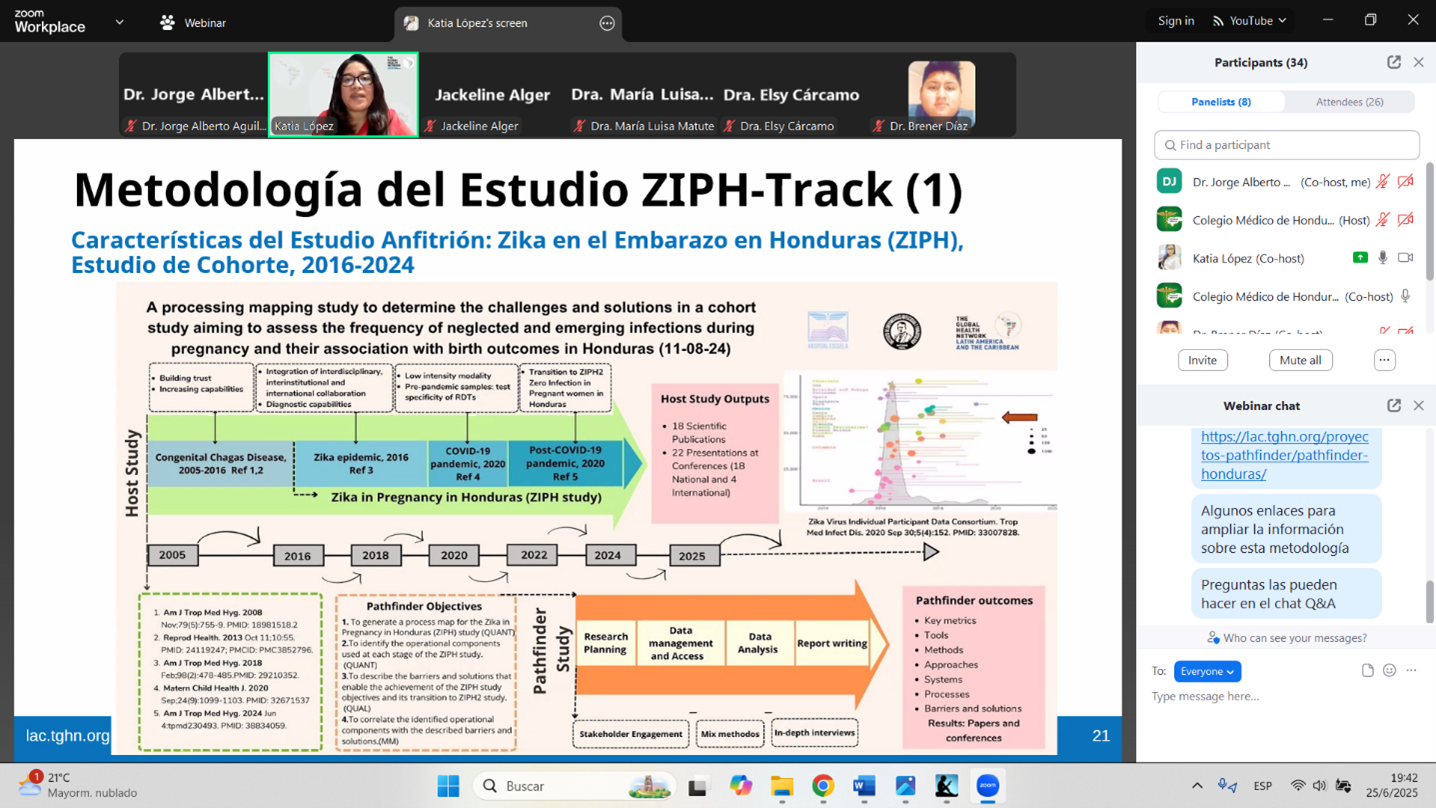Open Task View on the taskbar
The height and width of the screenshot is (808, 1436).
[x=698, y=786]
